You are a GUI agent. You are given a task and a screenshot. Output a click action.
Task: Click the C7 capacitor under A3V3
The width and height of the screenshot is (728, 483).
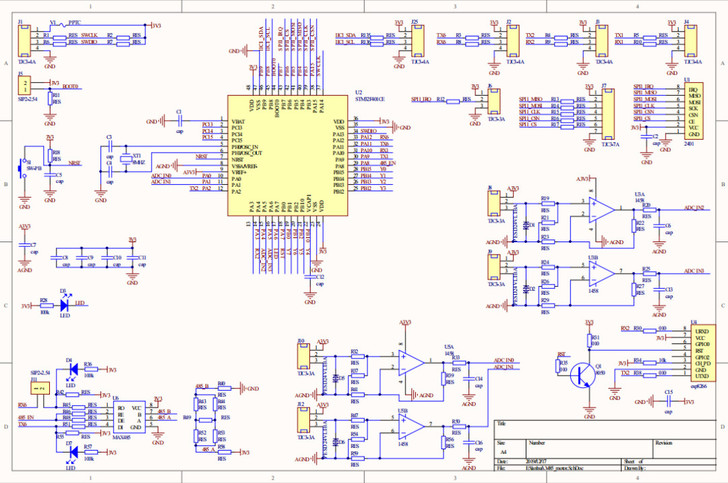pyautogui.click(x=25, y=246)
